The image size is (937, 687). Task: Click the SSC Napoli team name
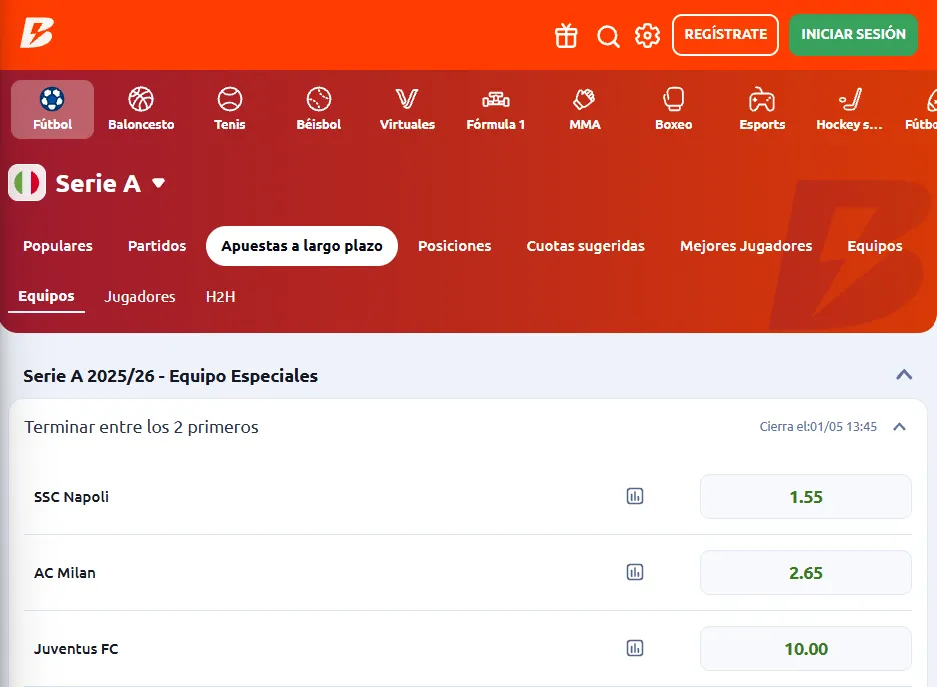point(71,497)
